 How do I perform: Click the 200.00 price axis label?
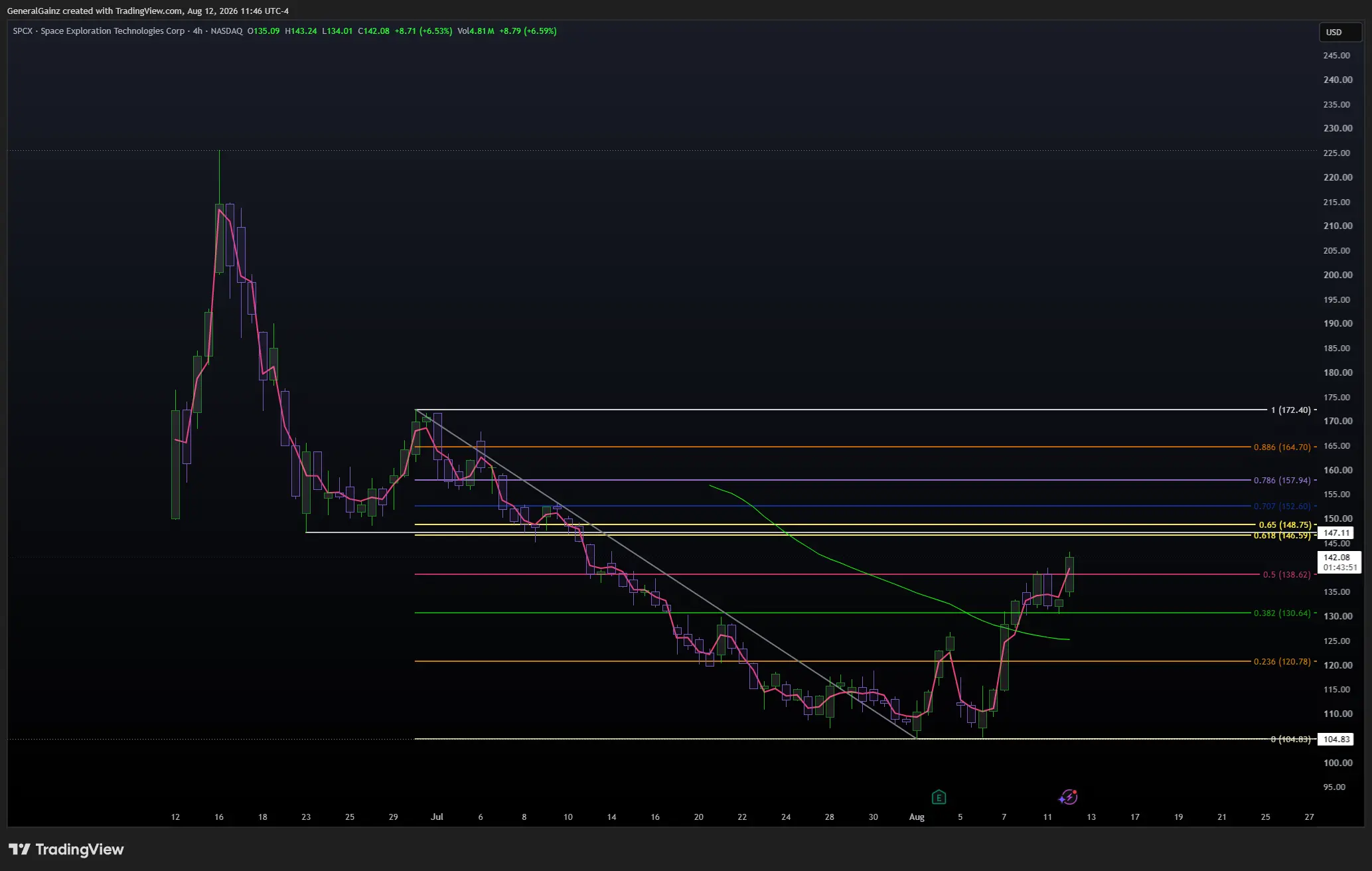(x=1337, y=275)
